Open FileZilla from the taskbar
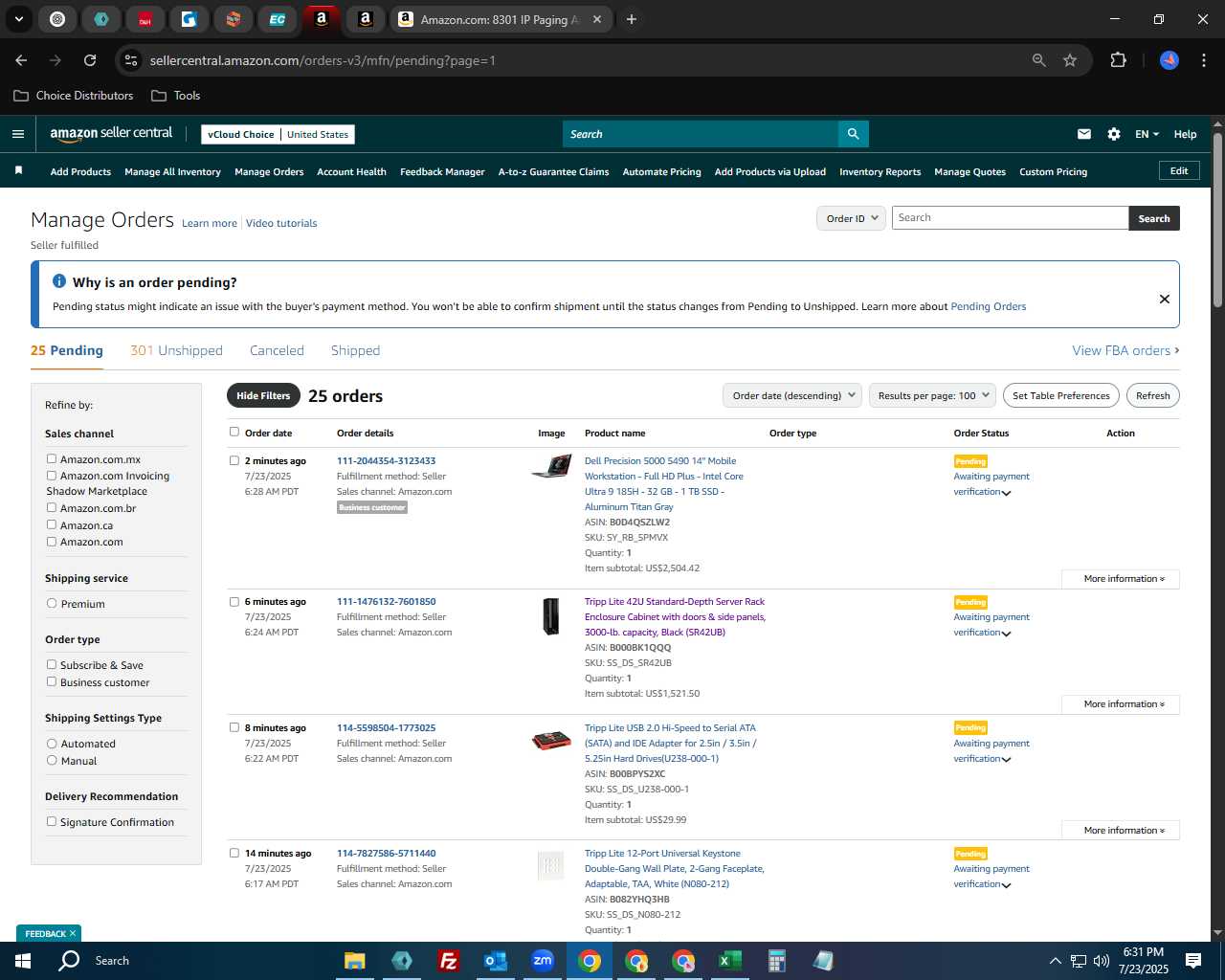The height and width of the screenshot is (980, 1225). point(448,961)
